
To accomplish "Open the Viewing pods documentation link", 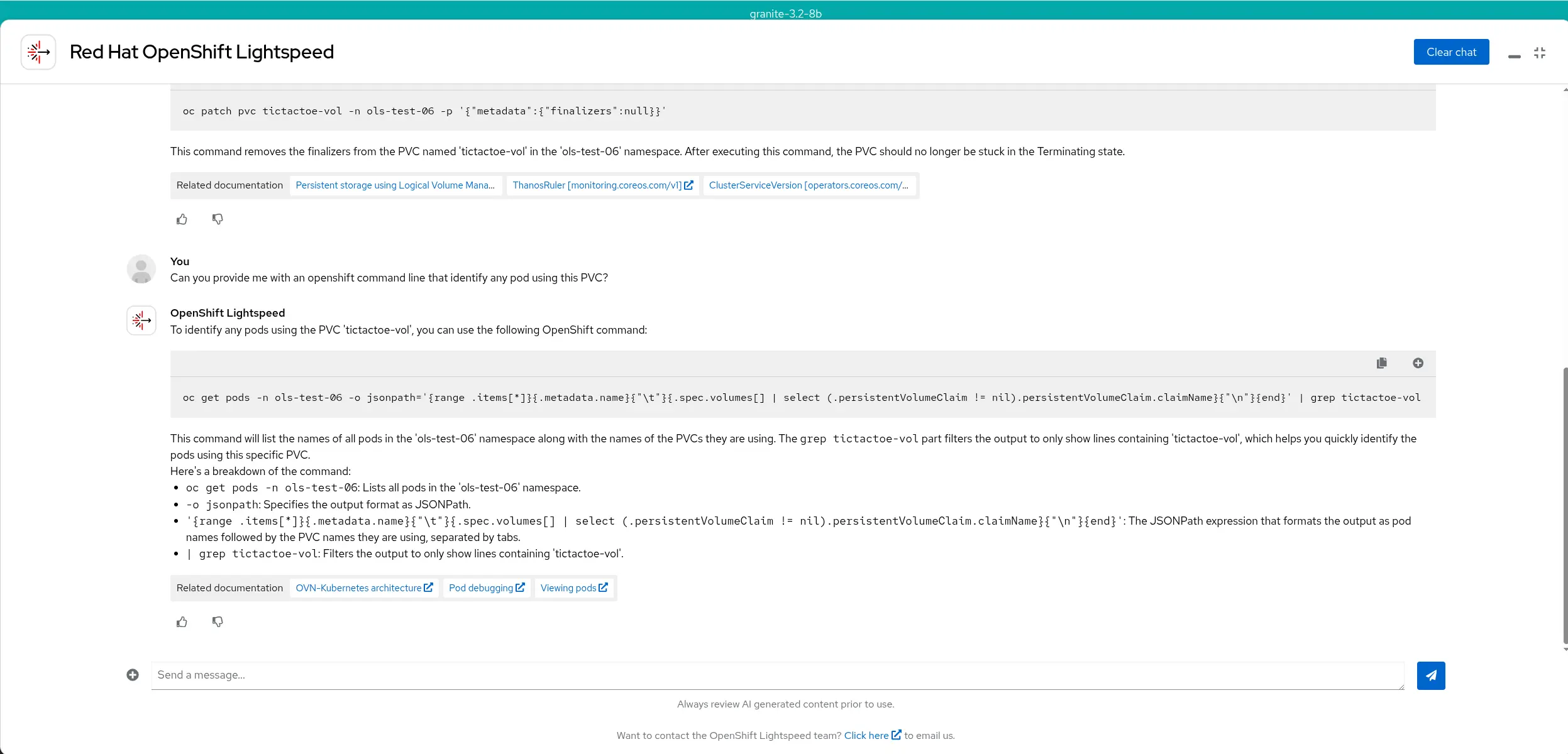I will [x=574, y=588].
